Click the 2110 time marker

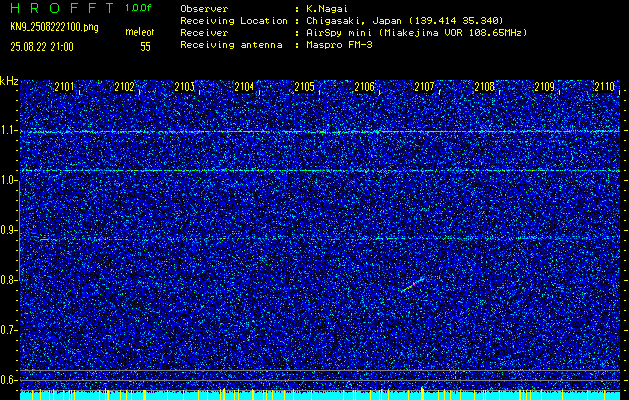tap(605, 87)
